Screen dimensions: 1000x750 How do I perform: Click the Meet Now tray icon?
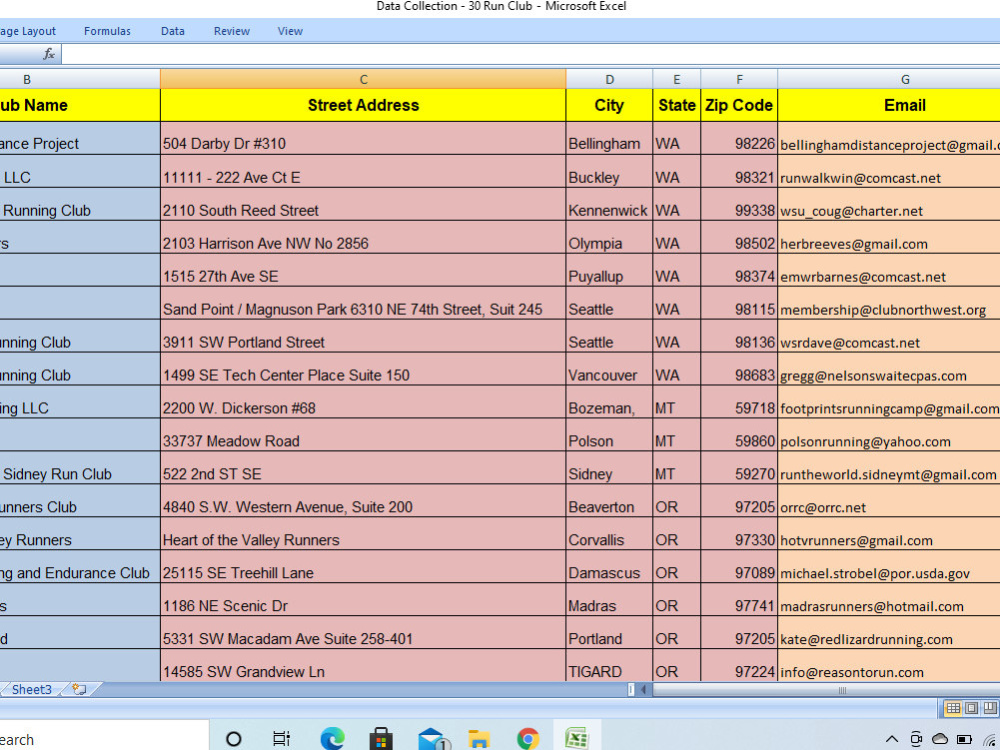(916, 739)
